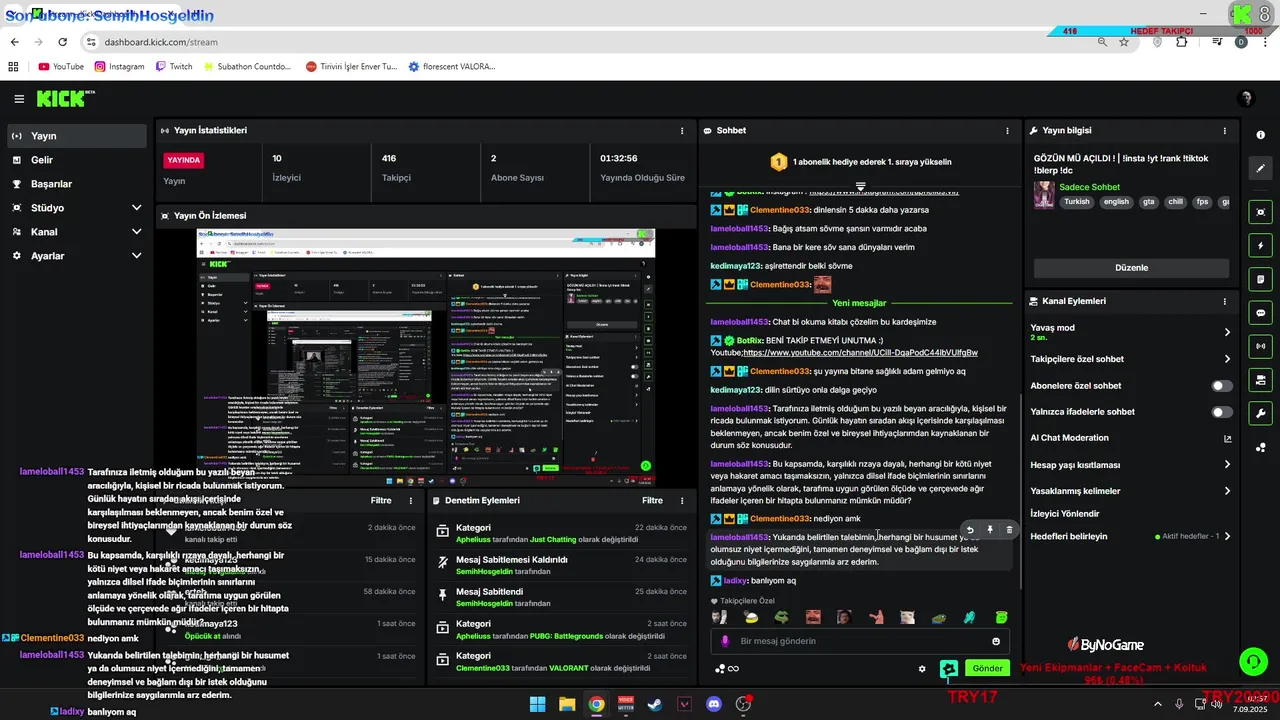1280x720 pixels.
Task: Toggle the wrench stream info panel icon
Action: tap(1260, 413)
